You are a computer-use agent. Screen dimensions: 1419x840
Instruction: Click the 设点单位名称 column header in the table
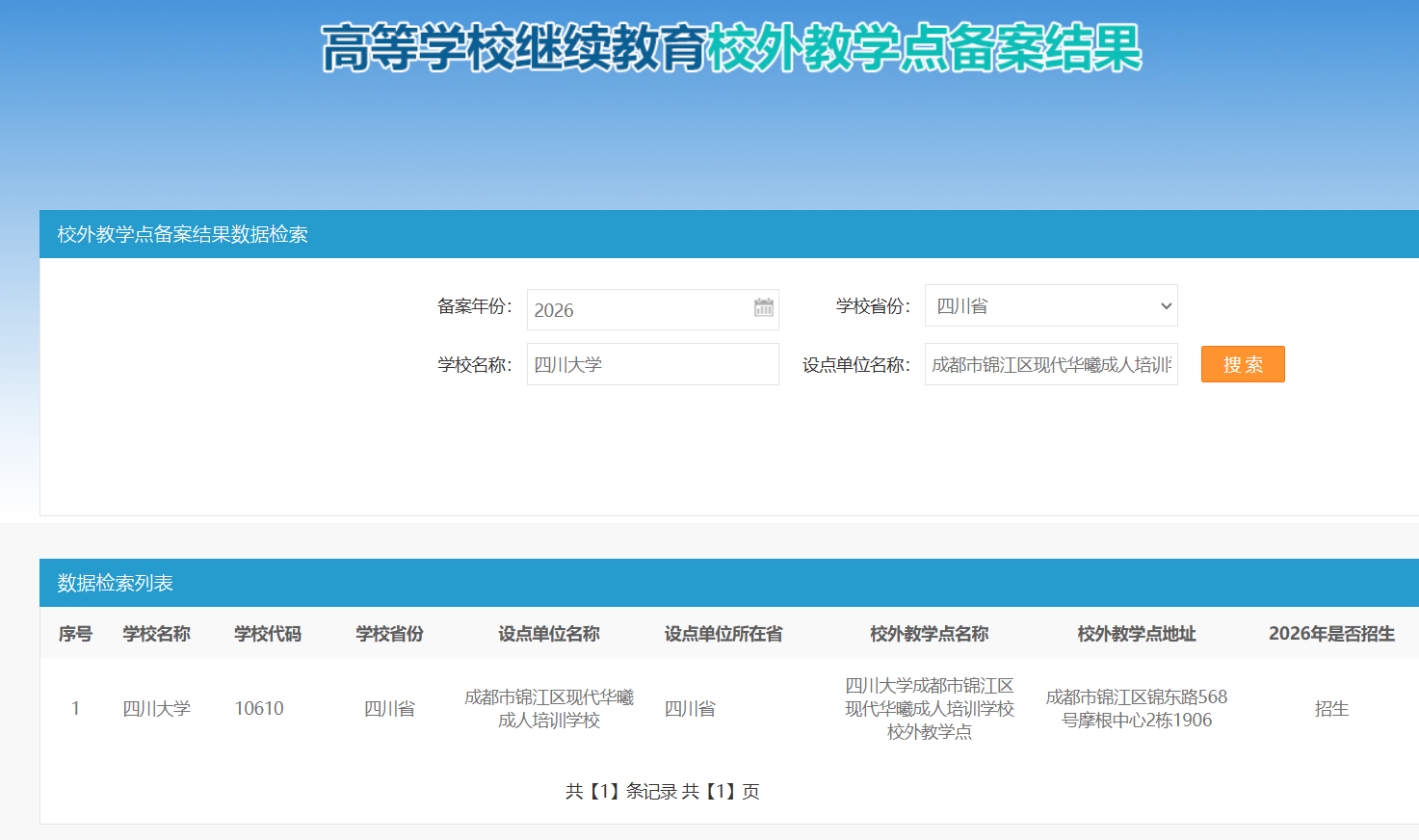[x=549, y=634]
